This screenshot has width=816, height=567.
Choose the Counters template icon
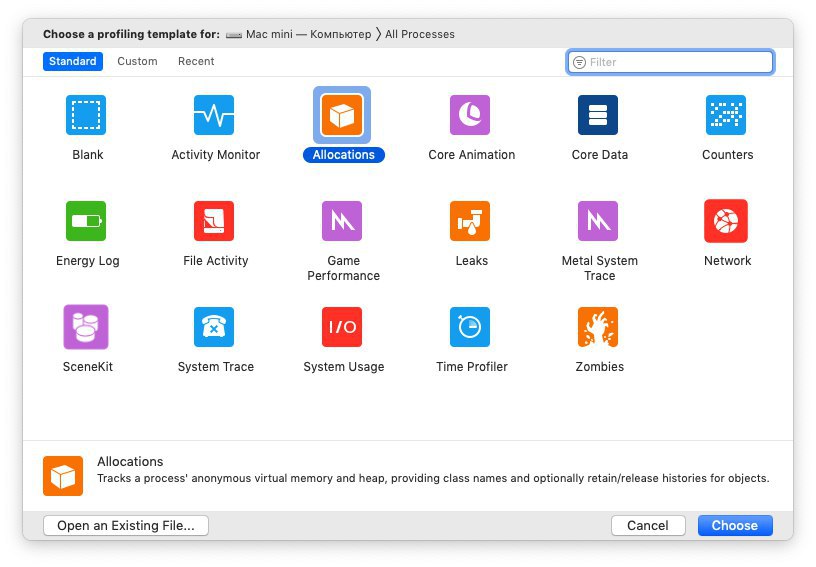point(726,115)
